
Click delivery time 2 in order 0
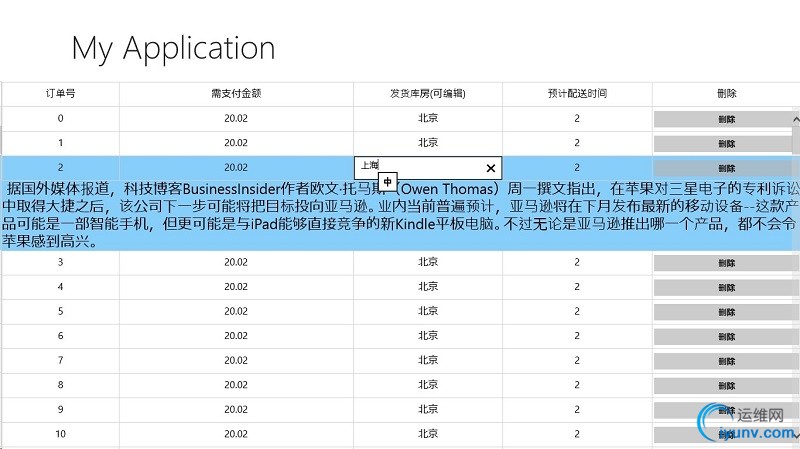tap(577, 118)
